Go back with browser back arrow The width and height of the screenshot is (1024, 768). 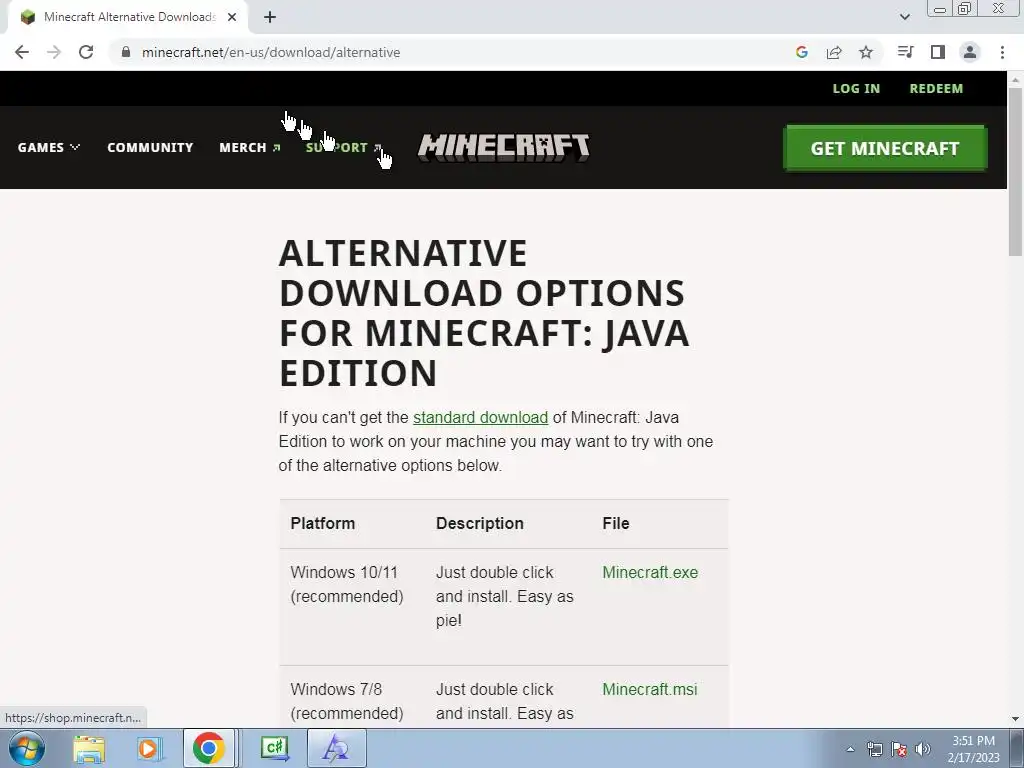tap(22, 52)
